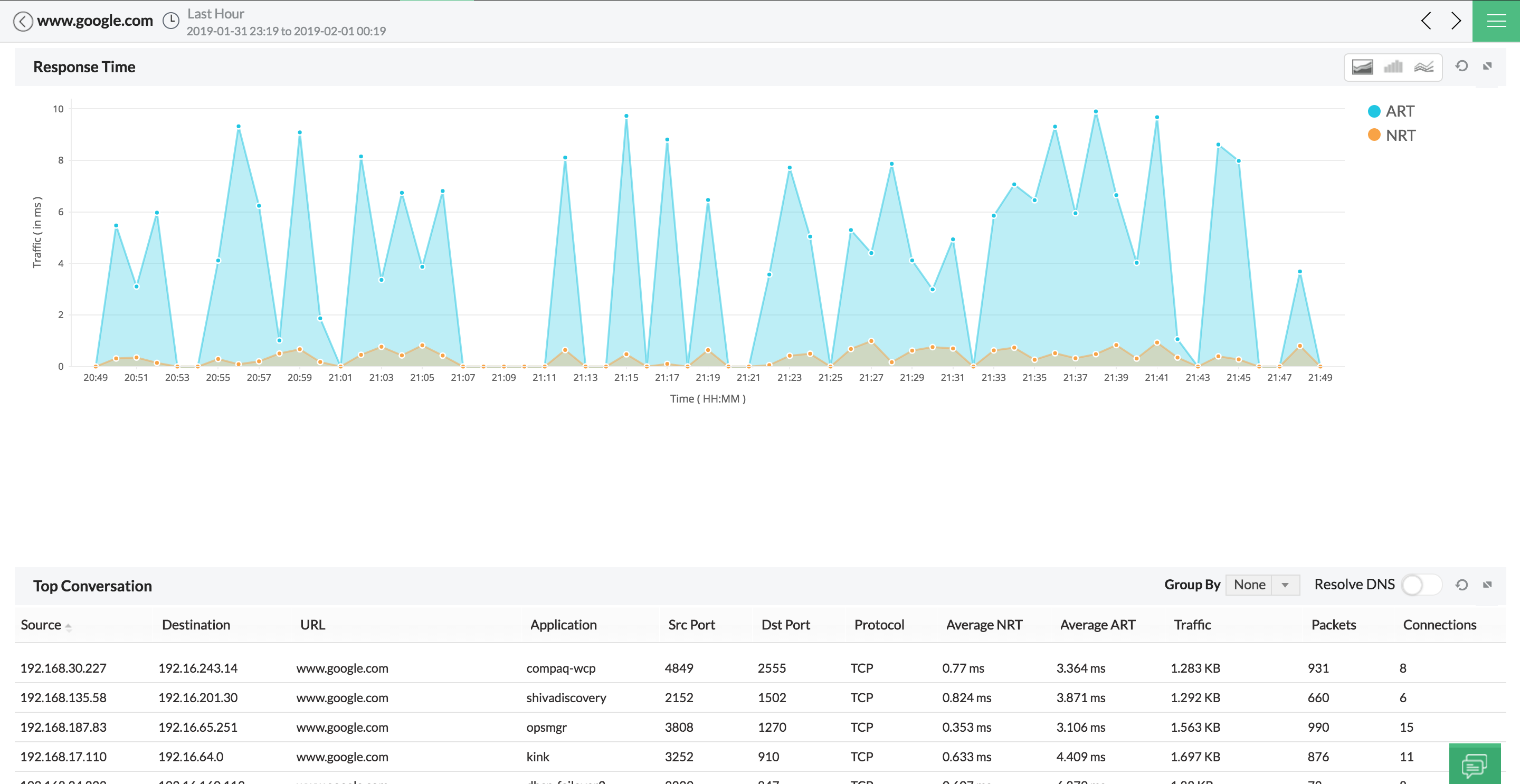Open the green chat support button

coord(1475,765)
